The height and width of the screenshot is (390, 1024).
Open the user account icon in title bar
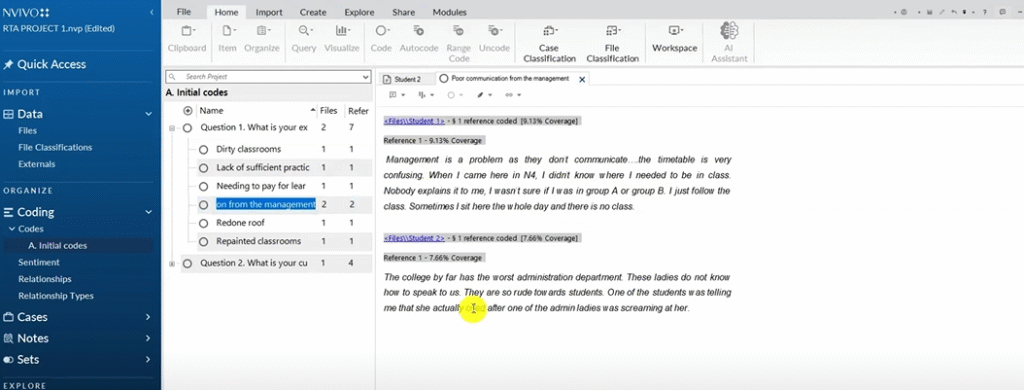(904, 12)
